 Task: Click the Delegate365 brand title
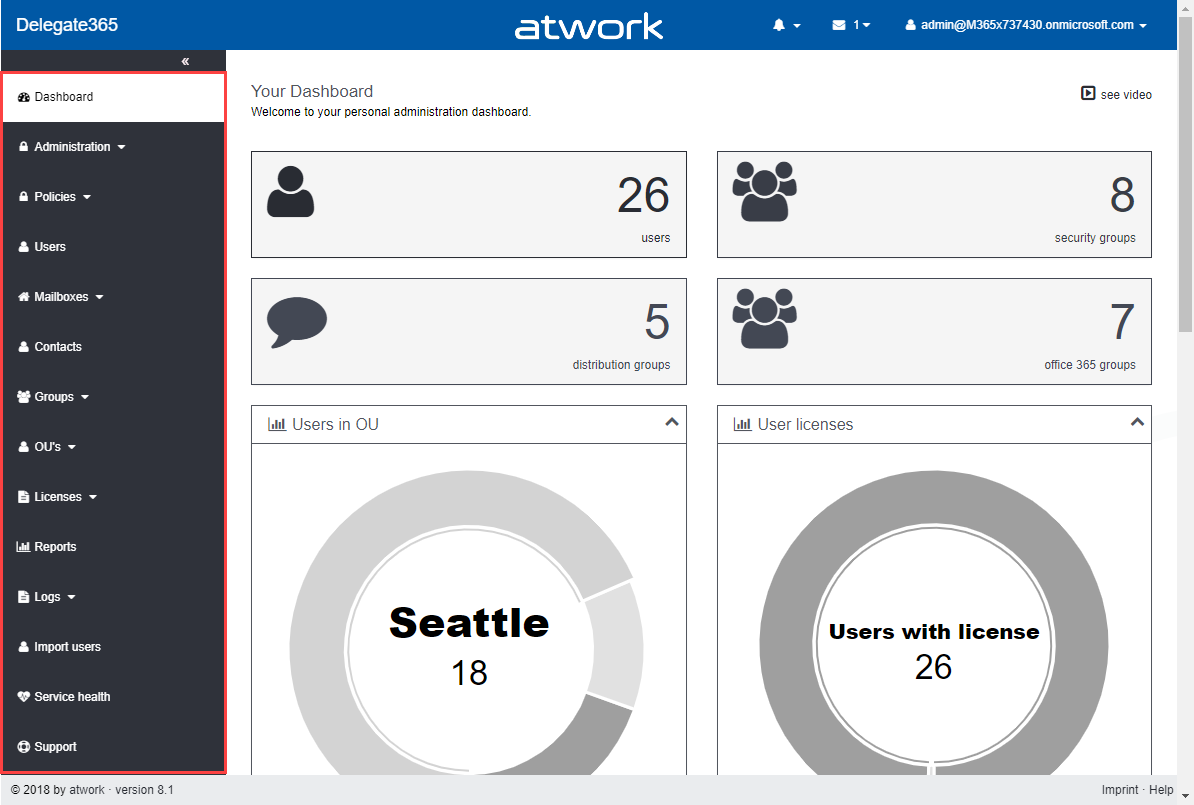coord(67,24)
